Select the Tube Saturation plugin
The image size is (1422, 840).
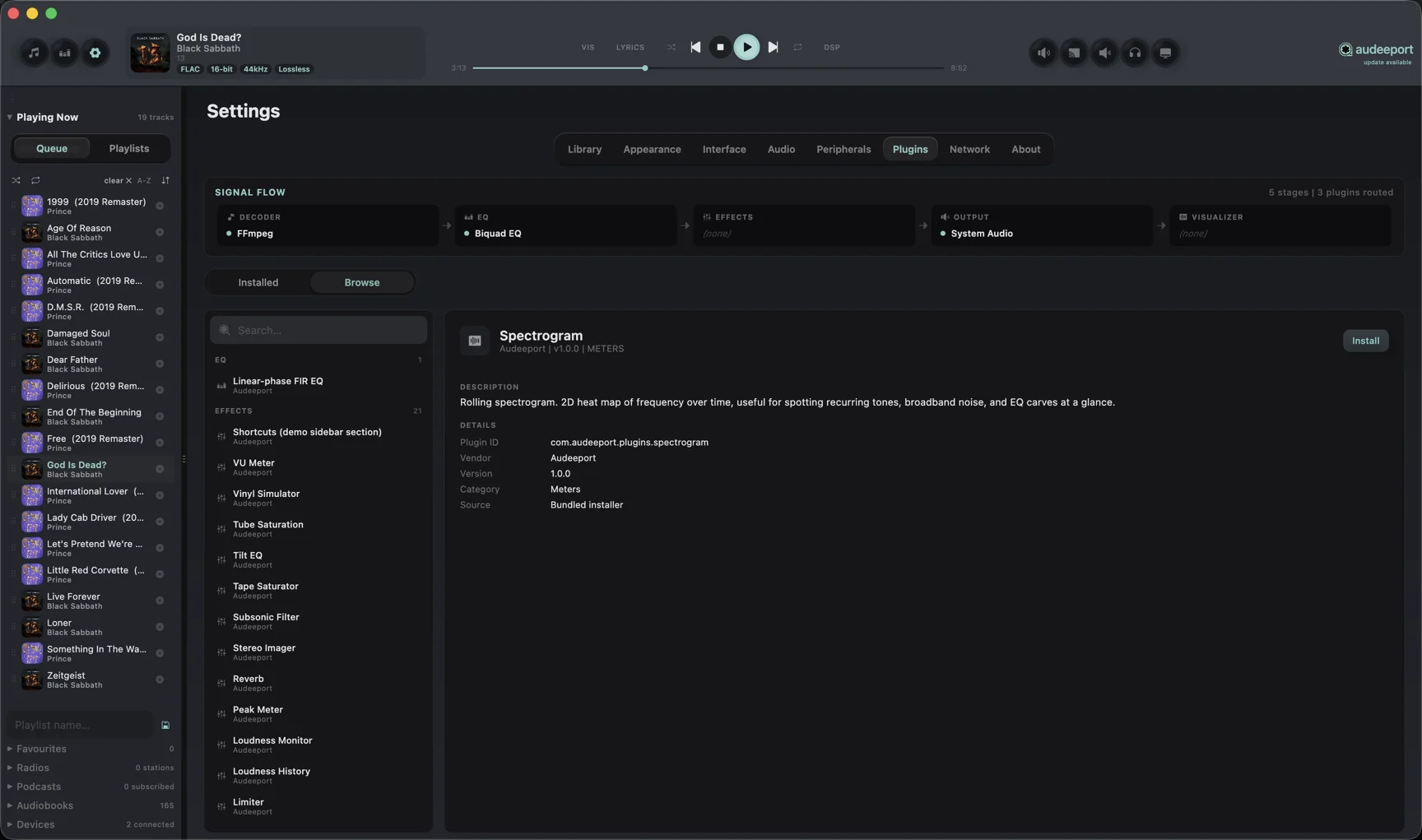(318, 529)
